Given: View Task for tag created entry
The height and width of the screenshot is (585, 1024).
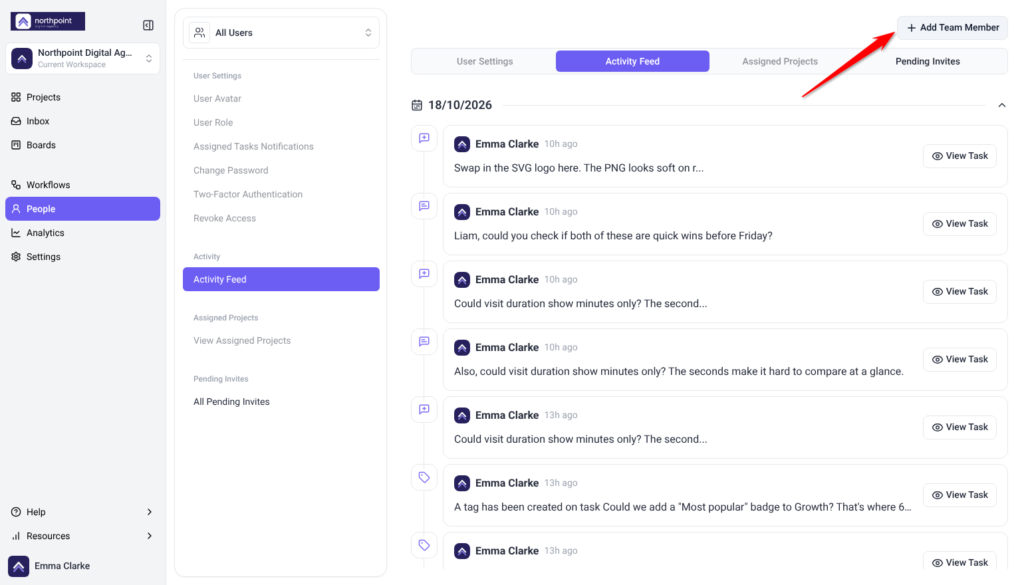Looking at the screenshot, I should coord(959,496).
